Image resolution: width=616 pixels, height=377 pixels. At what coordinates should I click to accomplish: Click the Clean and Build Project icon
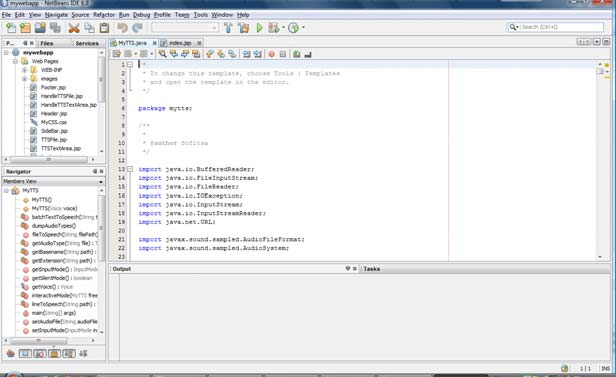pyautogui.click(x=244, y=27)
